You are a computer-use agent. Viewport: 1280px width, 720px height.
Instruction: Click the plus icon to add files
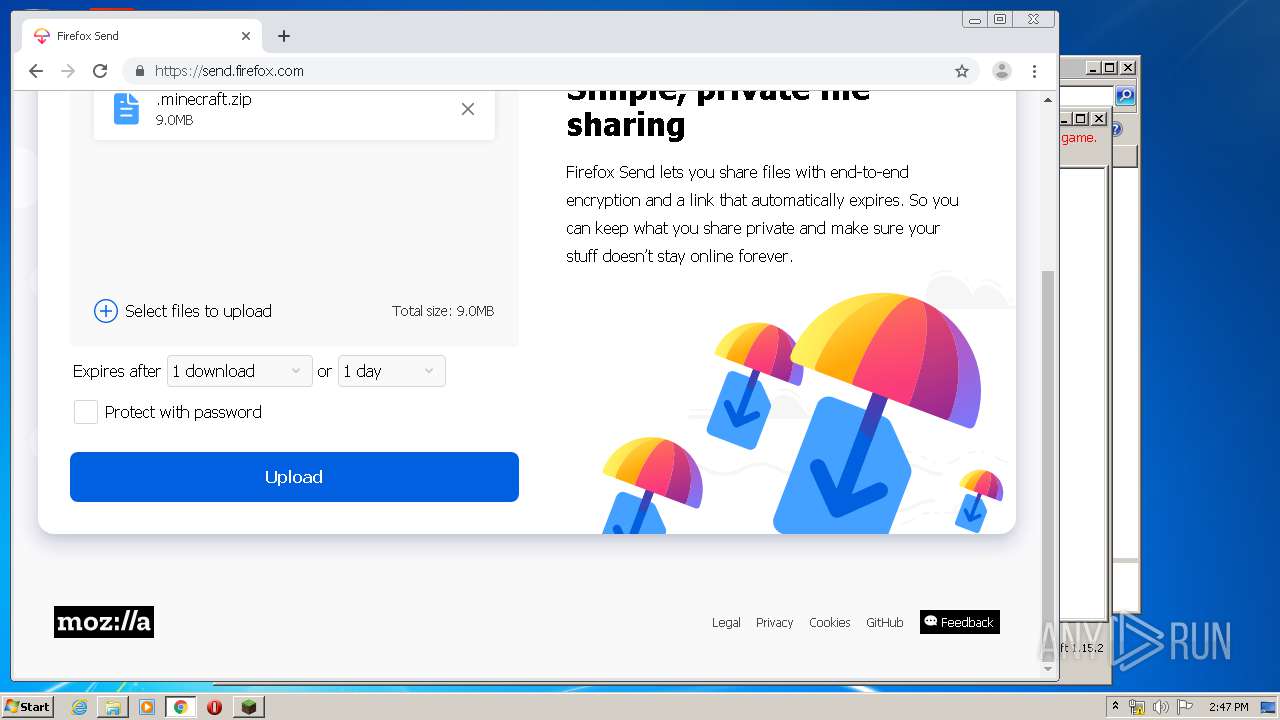click(105, 311)
